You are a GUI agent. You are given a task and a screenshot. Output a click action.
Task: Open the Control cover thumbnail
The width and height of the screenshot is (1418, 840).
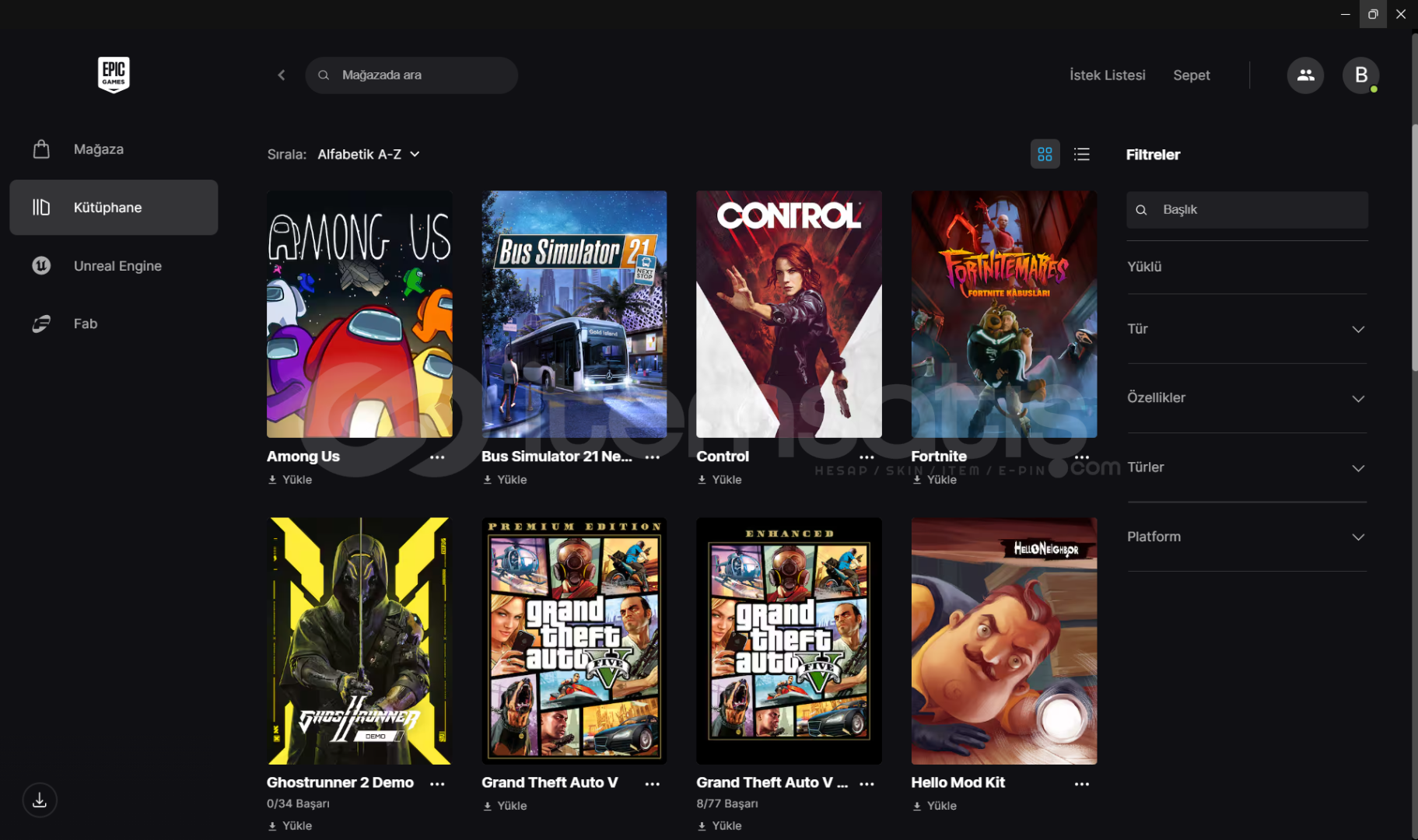pos(789,314)
